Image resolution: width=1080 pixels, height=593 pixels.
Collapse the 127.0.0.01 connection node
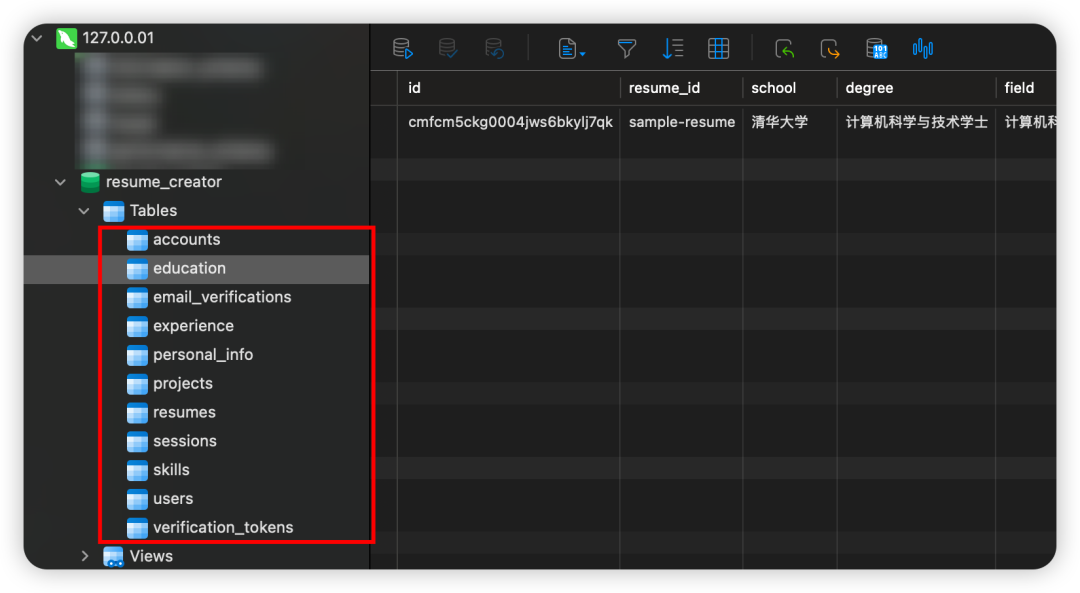point(37,38)
